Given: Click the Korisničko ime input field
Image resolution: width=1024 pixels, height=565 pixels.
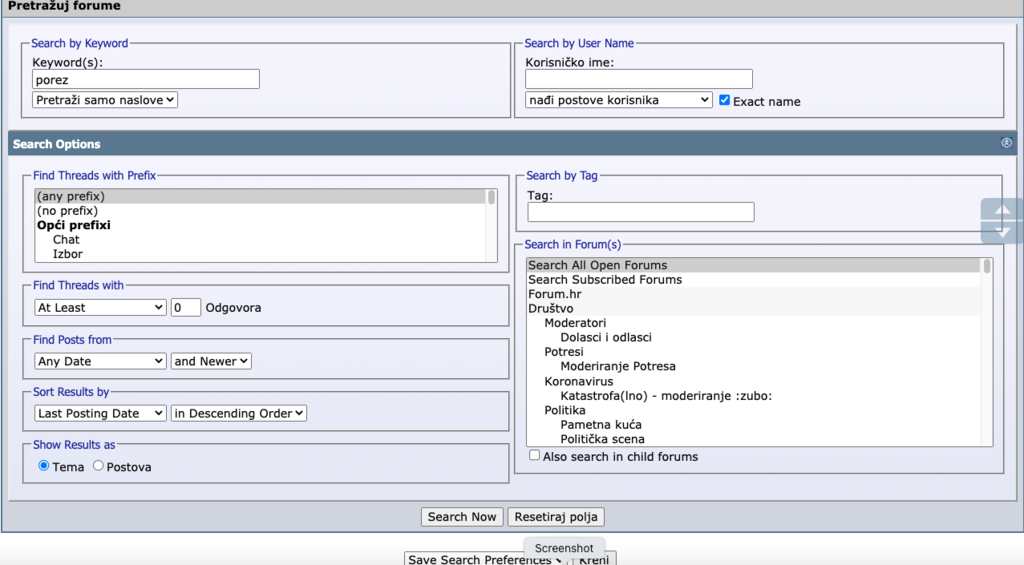Looking at the screenshot, I should [639, 80].
